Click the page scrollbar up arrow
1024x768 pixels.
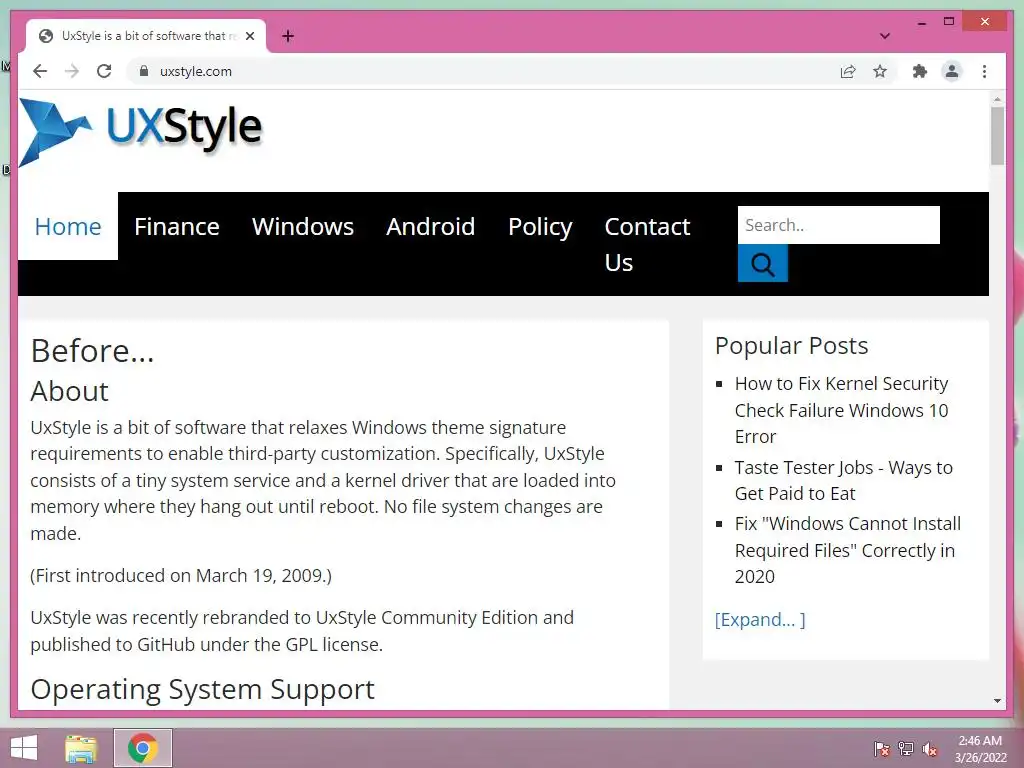tap(997, 99)
